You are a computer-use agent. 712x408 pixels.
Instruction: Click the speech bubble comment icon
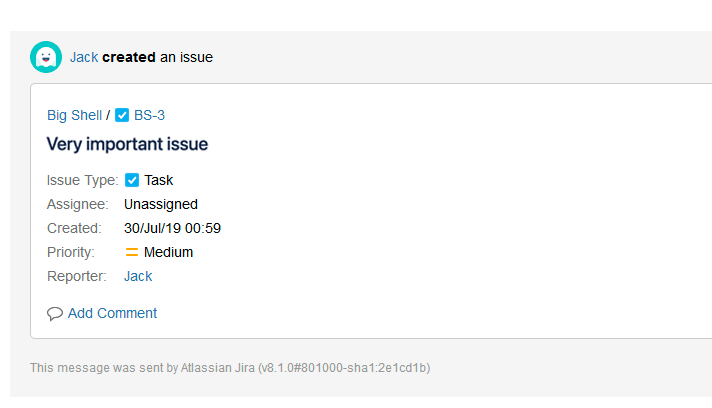click(x=55, y=313)
